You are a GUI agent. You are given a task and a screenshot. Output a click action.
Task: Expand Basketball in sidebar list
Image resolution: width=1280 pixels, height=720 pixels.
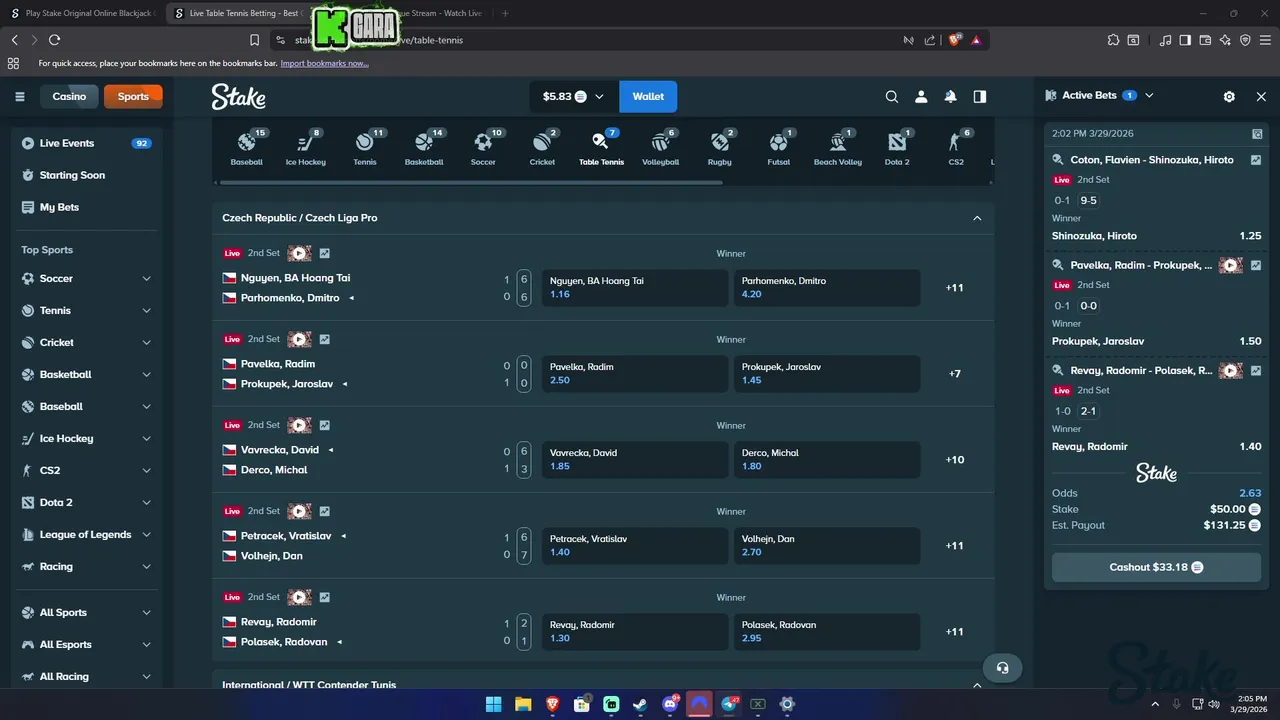pos(86,375)
